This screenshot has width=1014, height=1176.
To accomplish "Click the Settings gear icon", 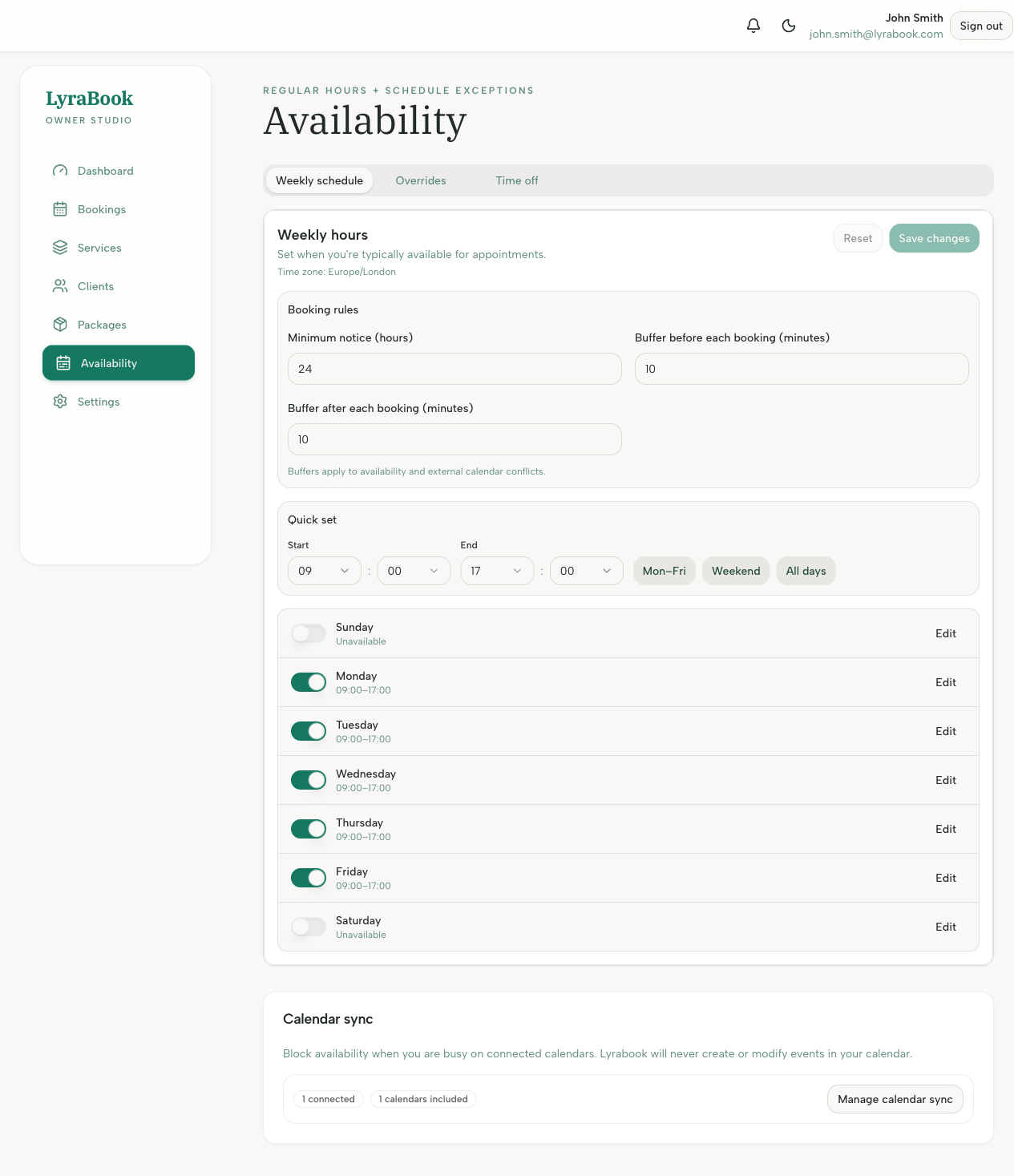I will click(x=60, y=402).
